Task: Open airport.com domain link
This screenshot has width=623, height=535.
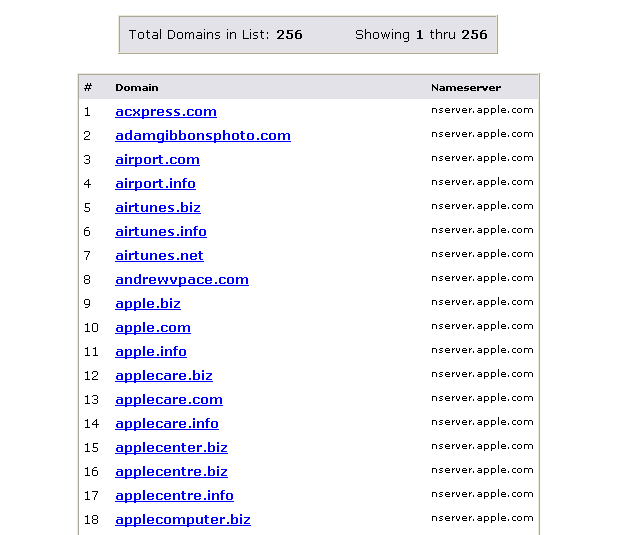Action: point(157,160)
